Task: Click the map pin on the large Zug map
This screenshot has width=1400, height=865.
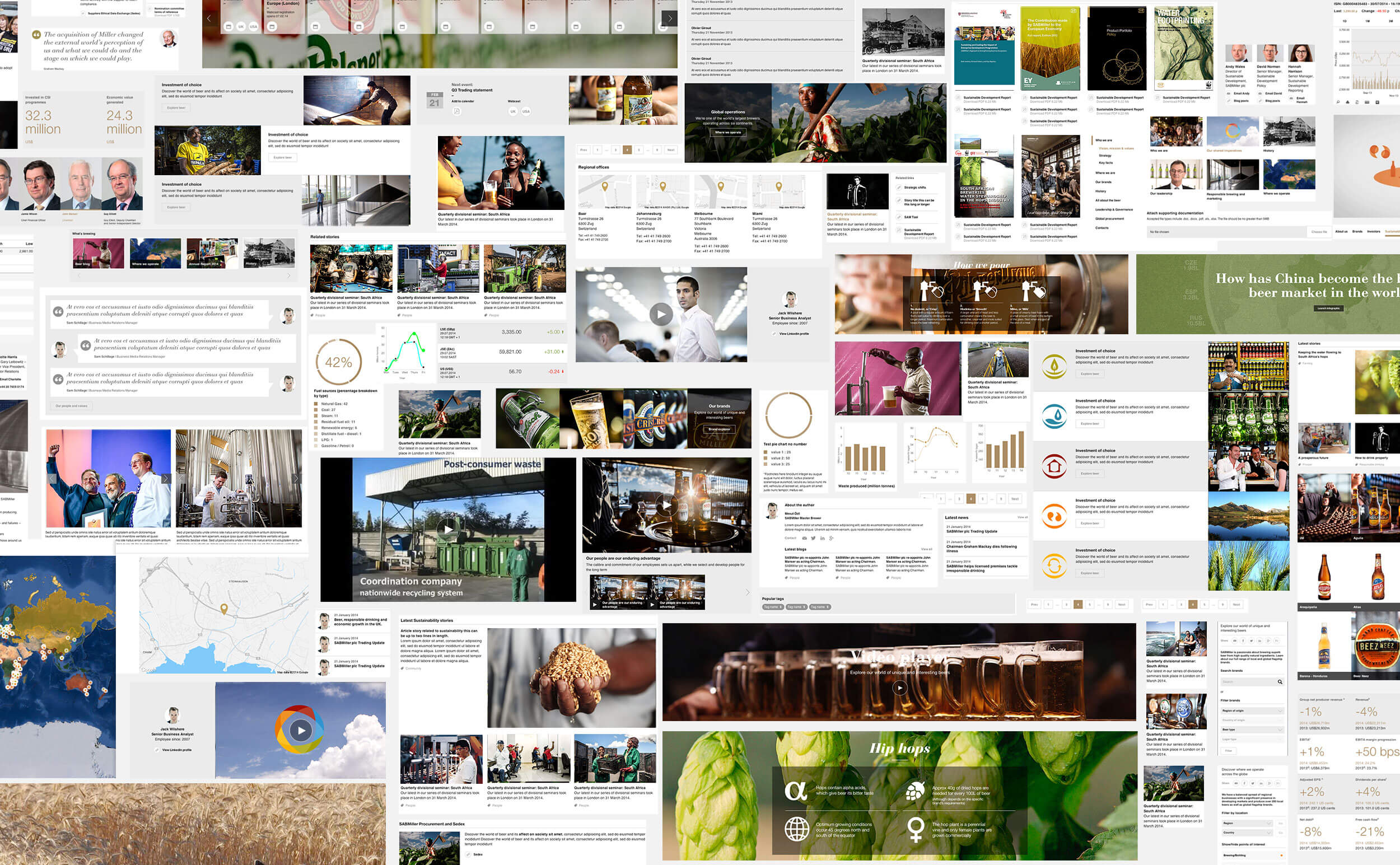Action: 224,609
